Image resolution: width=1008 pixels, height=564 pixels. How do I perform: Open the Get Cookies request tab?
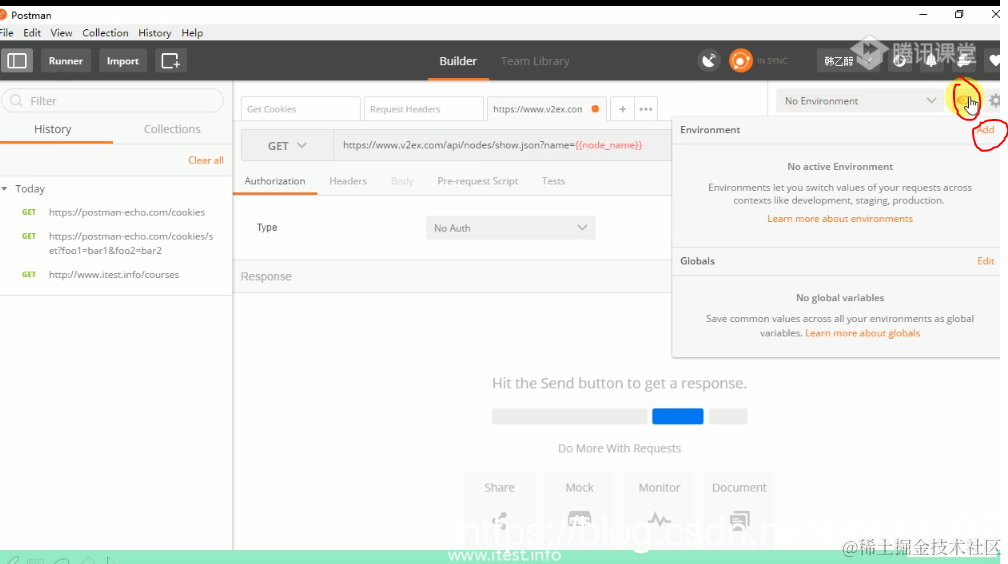coord(300,109)
